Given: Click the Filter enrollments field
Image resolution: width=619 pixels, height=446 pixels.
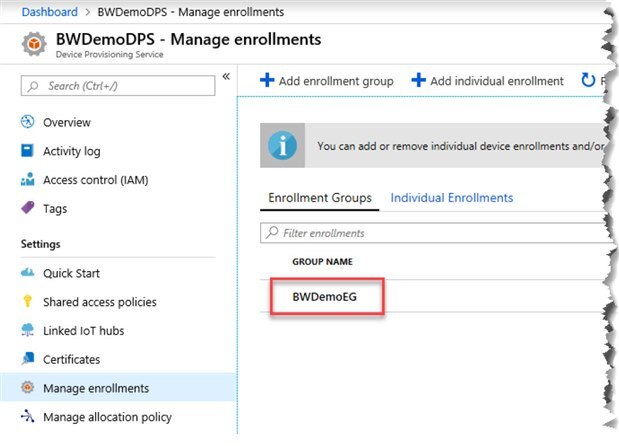Looking at the screenshot, I should tap(430, 233).
